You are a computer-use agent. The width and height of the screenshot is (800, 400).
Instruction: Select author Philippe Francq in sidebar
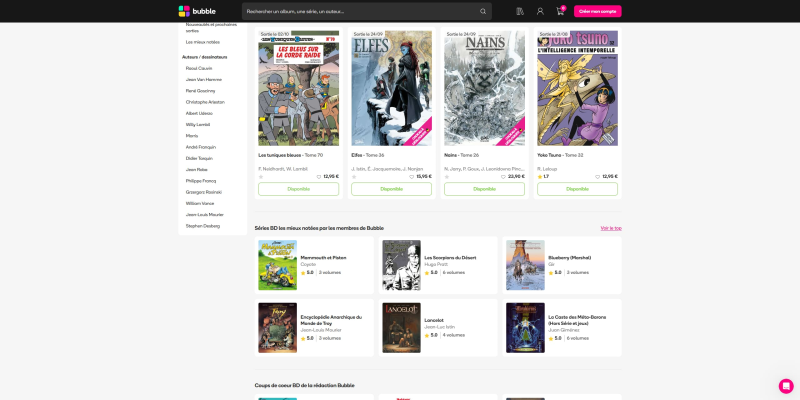201,181
